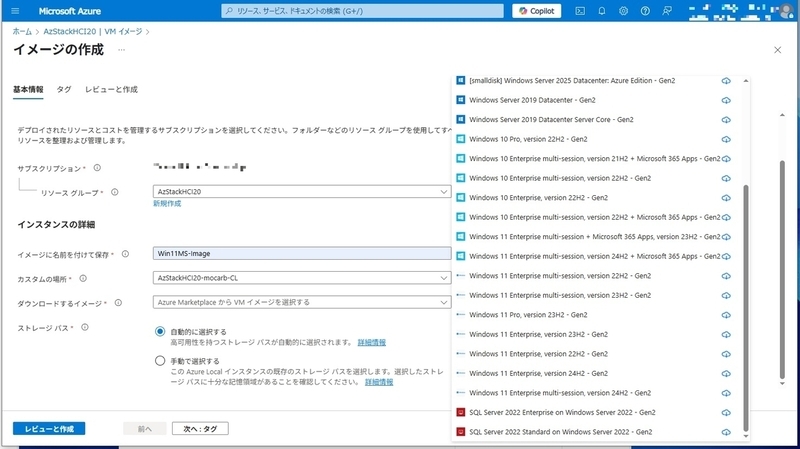Select Windows 11 Enterprise multi-session, version 22H2 - Gen2
The width and height of the screenshot is (800, 449).
(x=560, y=276)
